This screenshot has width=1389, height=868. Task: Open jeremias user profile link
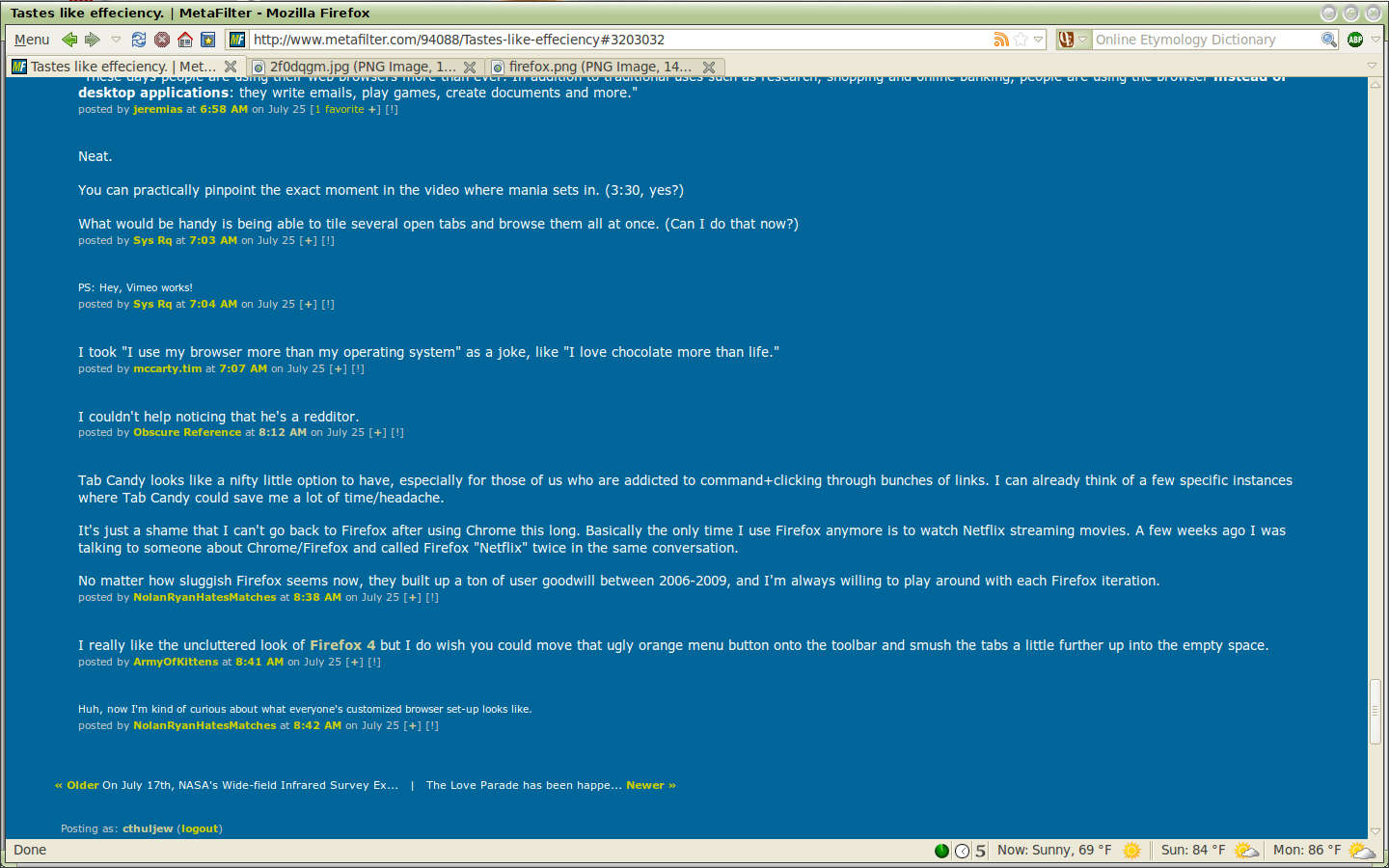158,110
